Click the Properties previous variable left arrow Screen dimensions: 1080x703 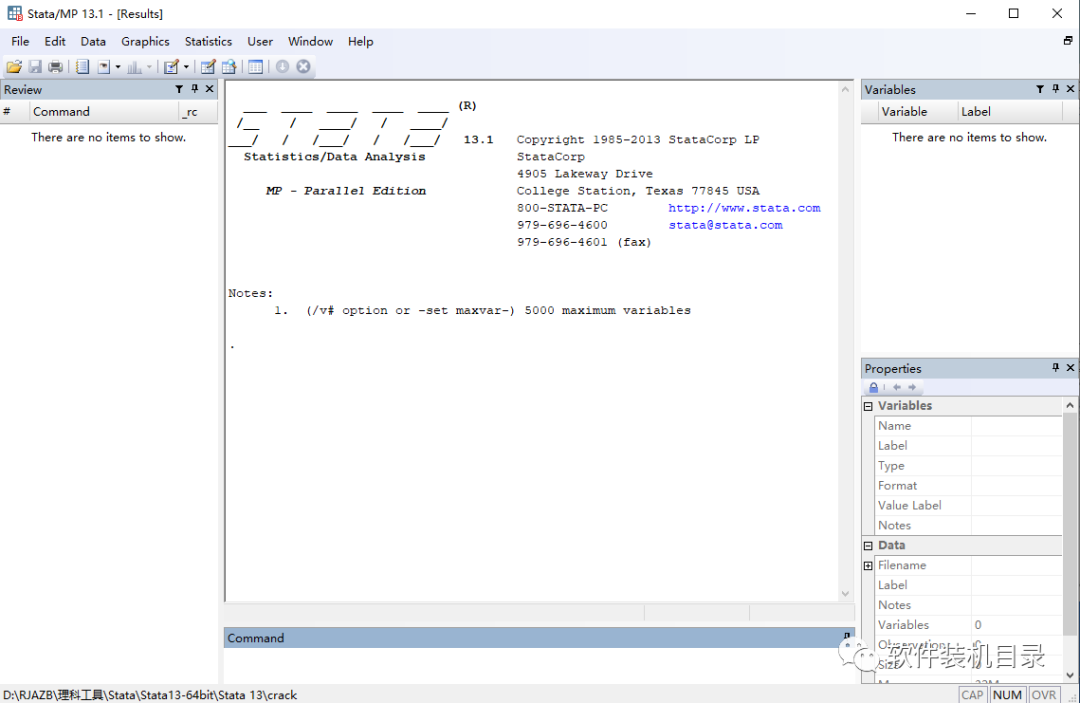[x=897, y=387]
